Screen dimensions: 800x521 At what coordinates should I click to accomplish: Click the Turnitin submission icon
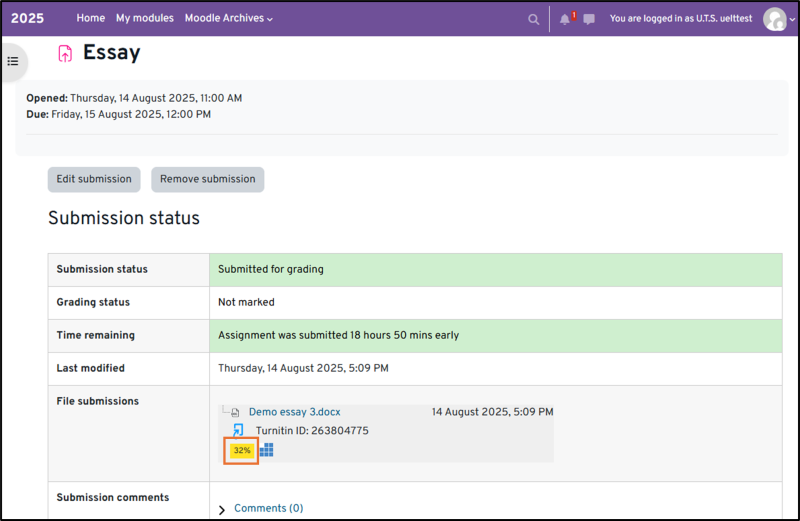pos(238,430)
